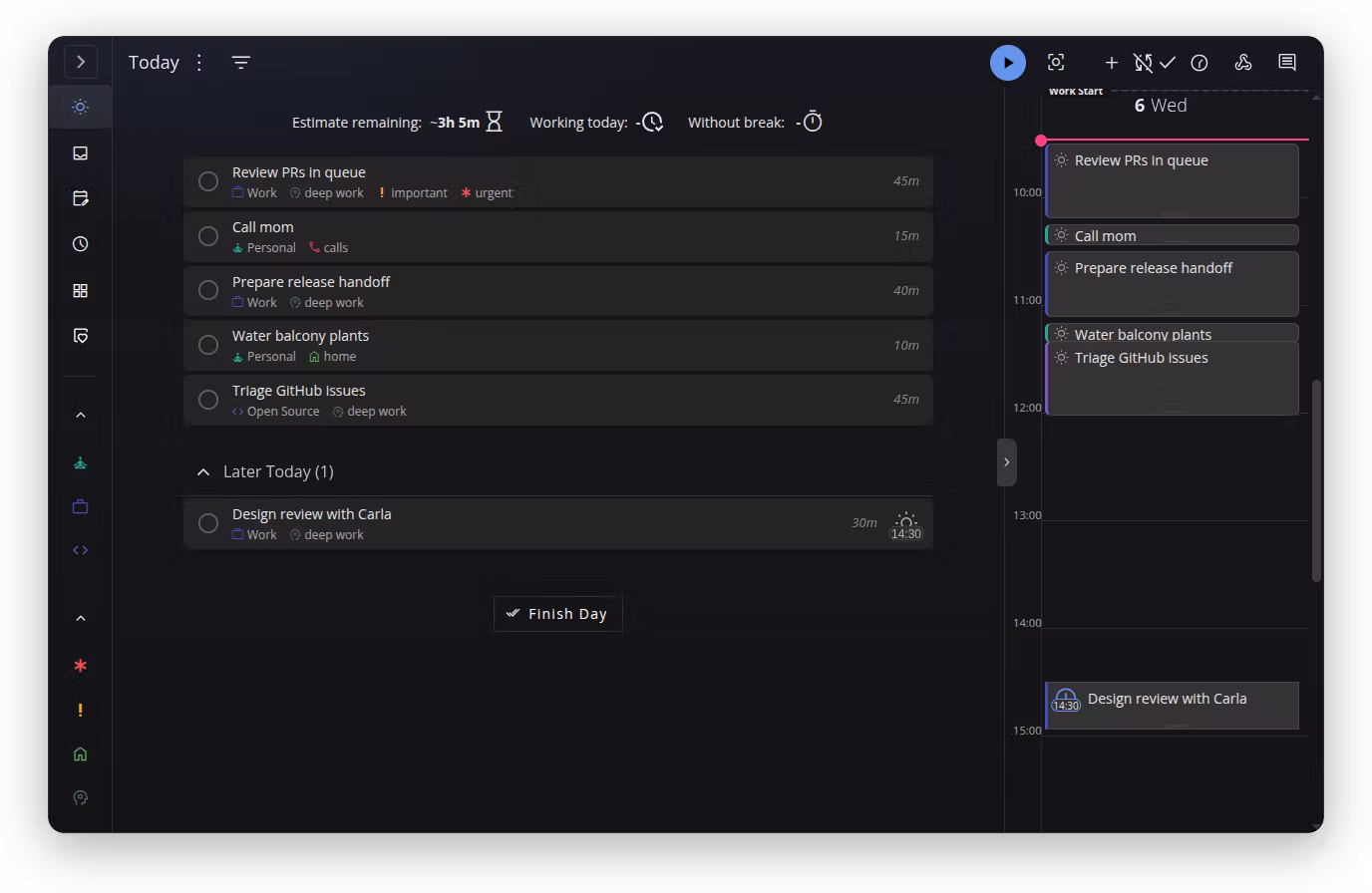Screen dimensions: 1372x893
Task: Expand the side navigation with arrow button
Action: click(x=81, y=62)
